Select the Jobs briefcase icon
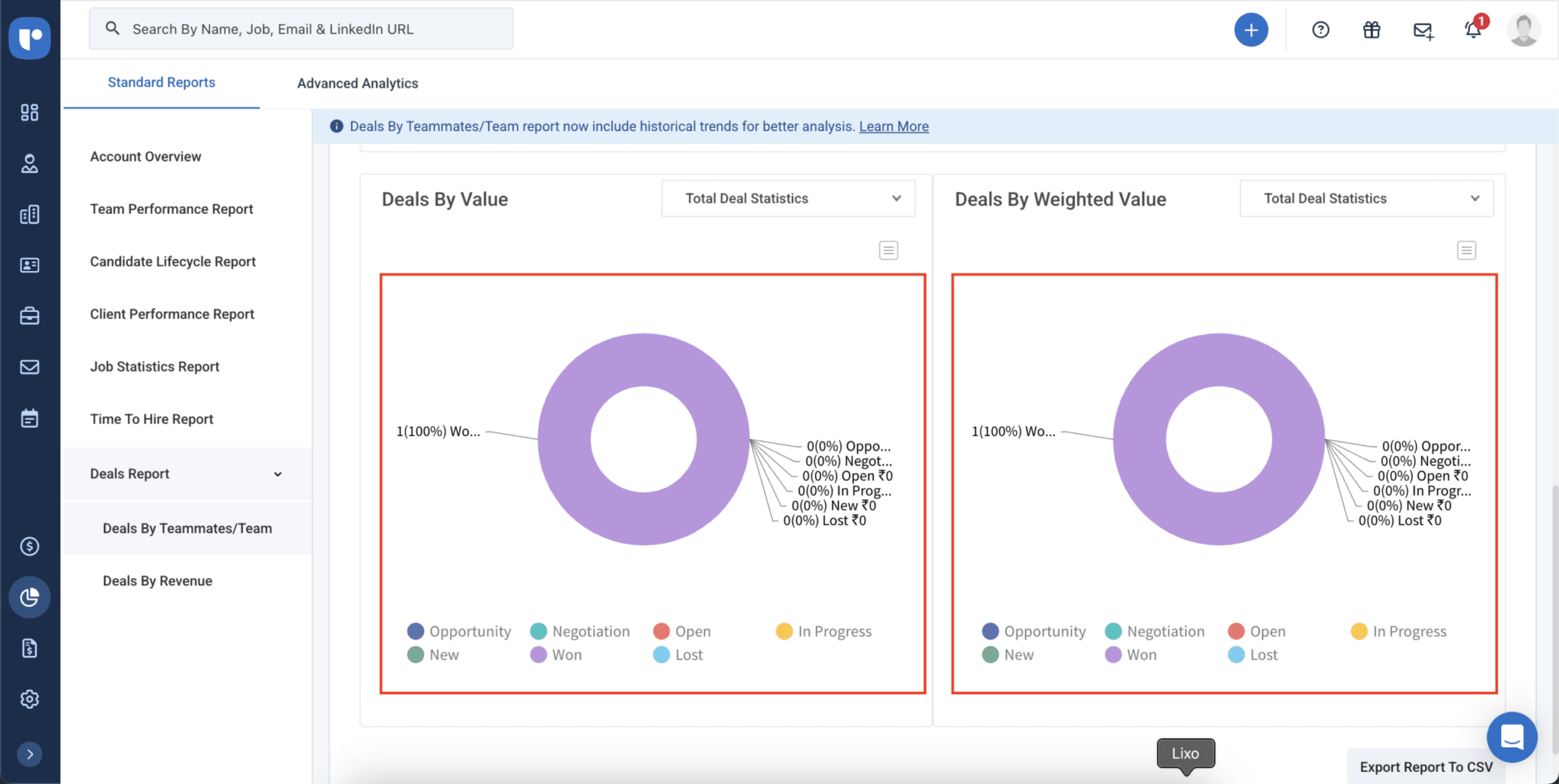 pos(30,315)
